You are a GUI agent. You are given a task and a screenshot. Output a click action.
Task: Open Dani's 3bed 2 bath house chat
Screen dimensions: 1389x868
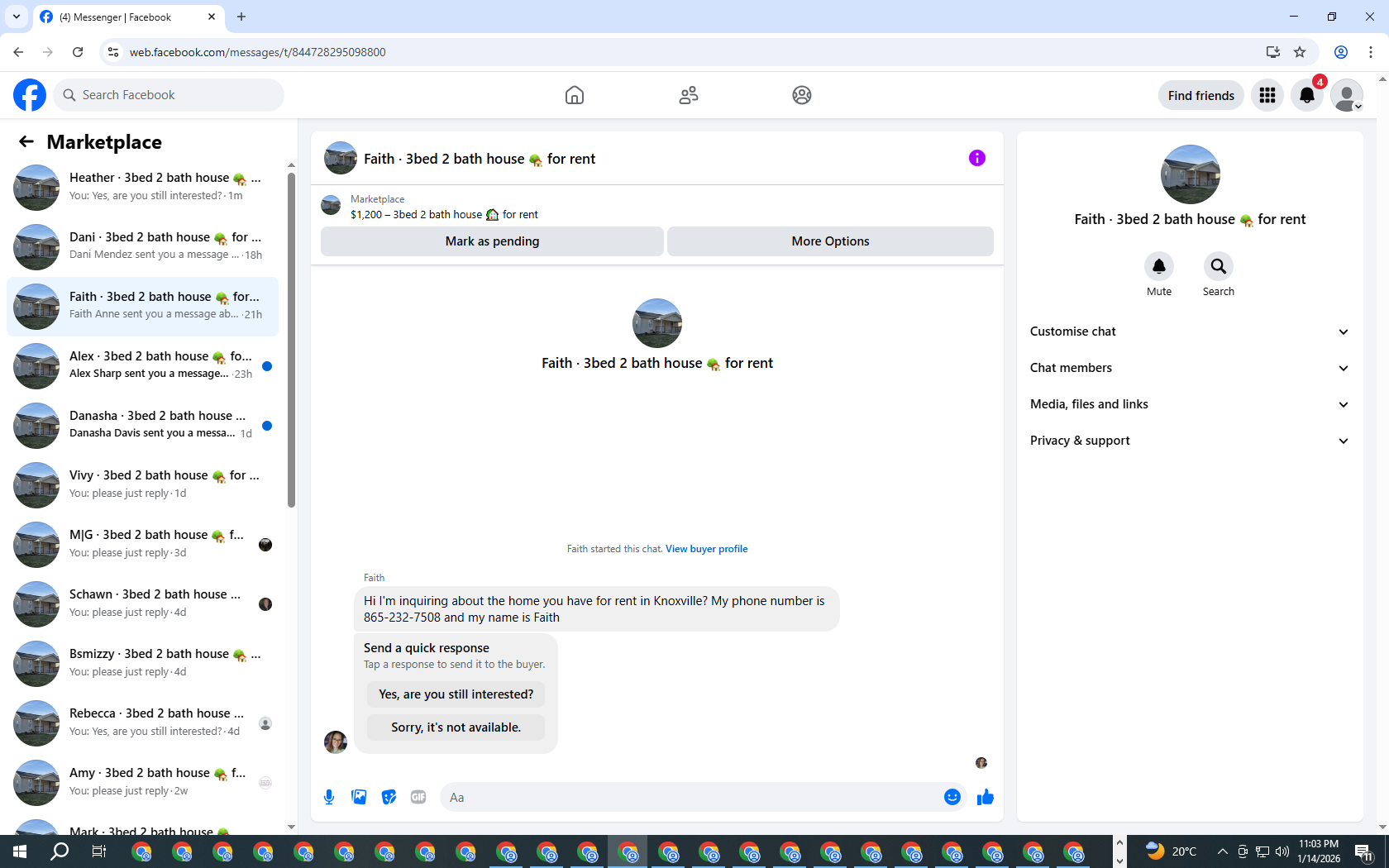142,247
